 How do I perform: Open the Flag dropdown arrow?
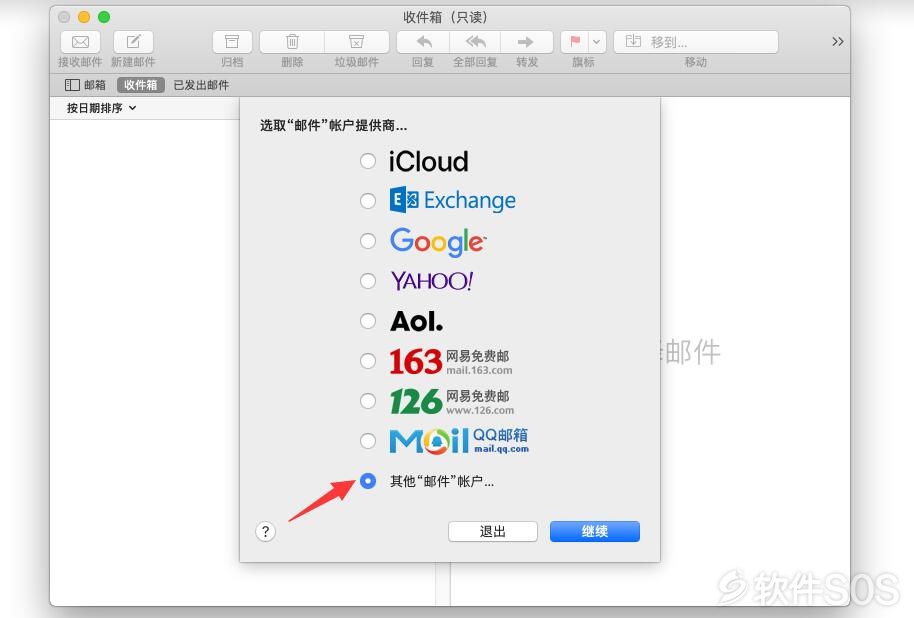pos(597,42)
